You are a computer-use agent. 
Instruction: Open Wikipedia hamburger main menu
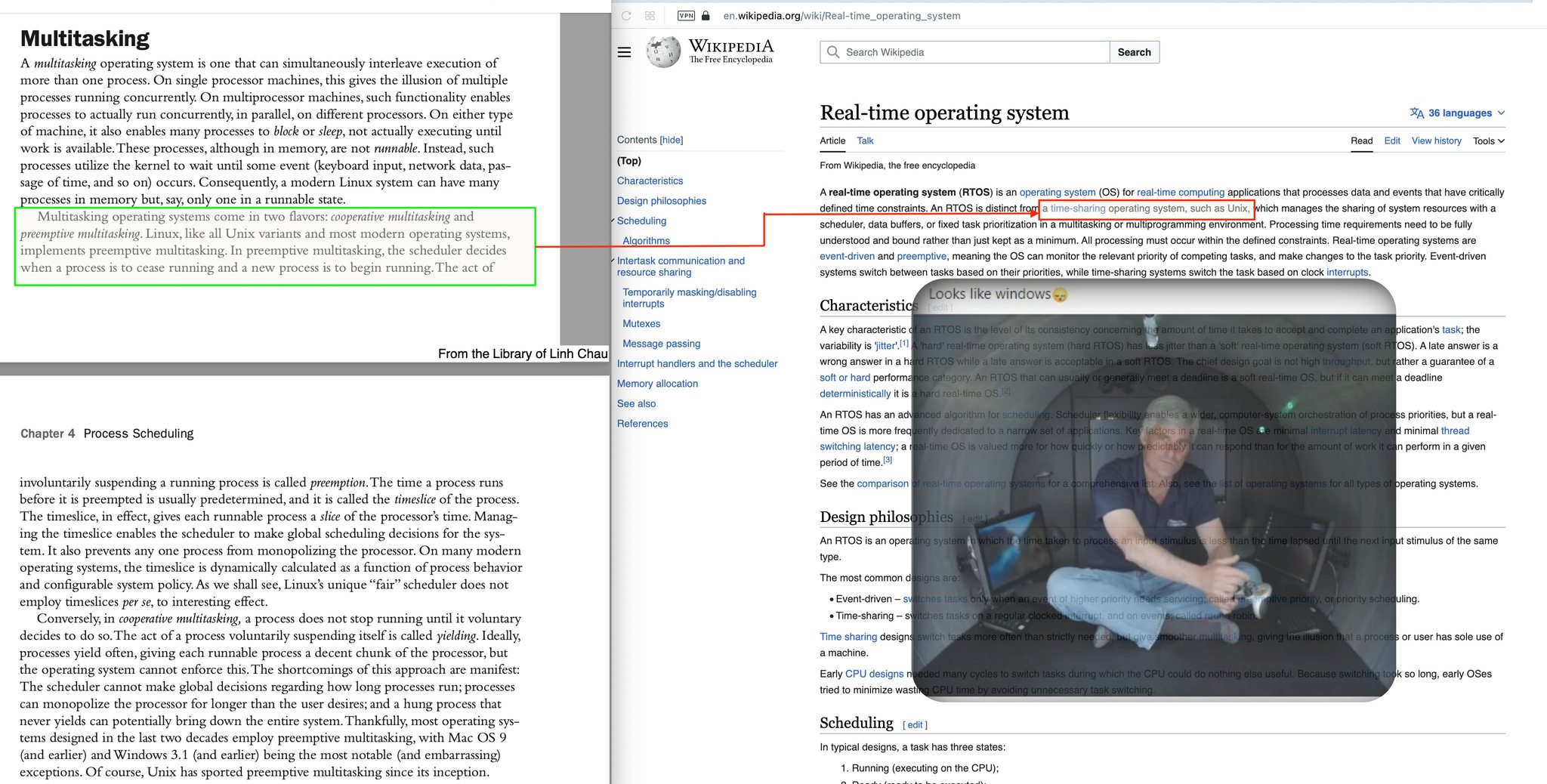[624, 52]
